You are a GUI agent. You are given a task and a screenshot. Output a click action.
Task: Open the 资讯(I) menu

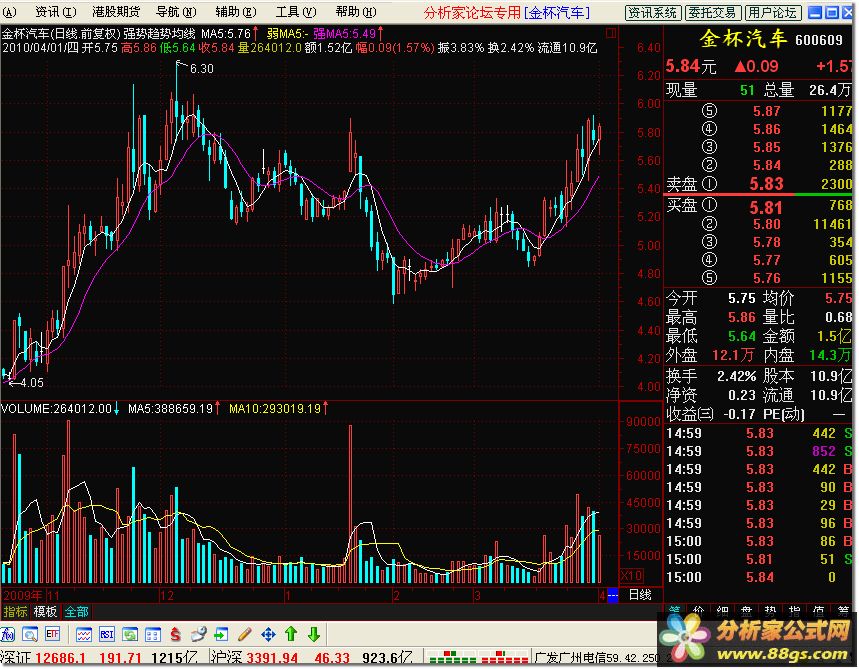click(x=55, y=12)
